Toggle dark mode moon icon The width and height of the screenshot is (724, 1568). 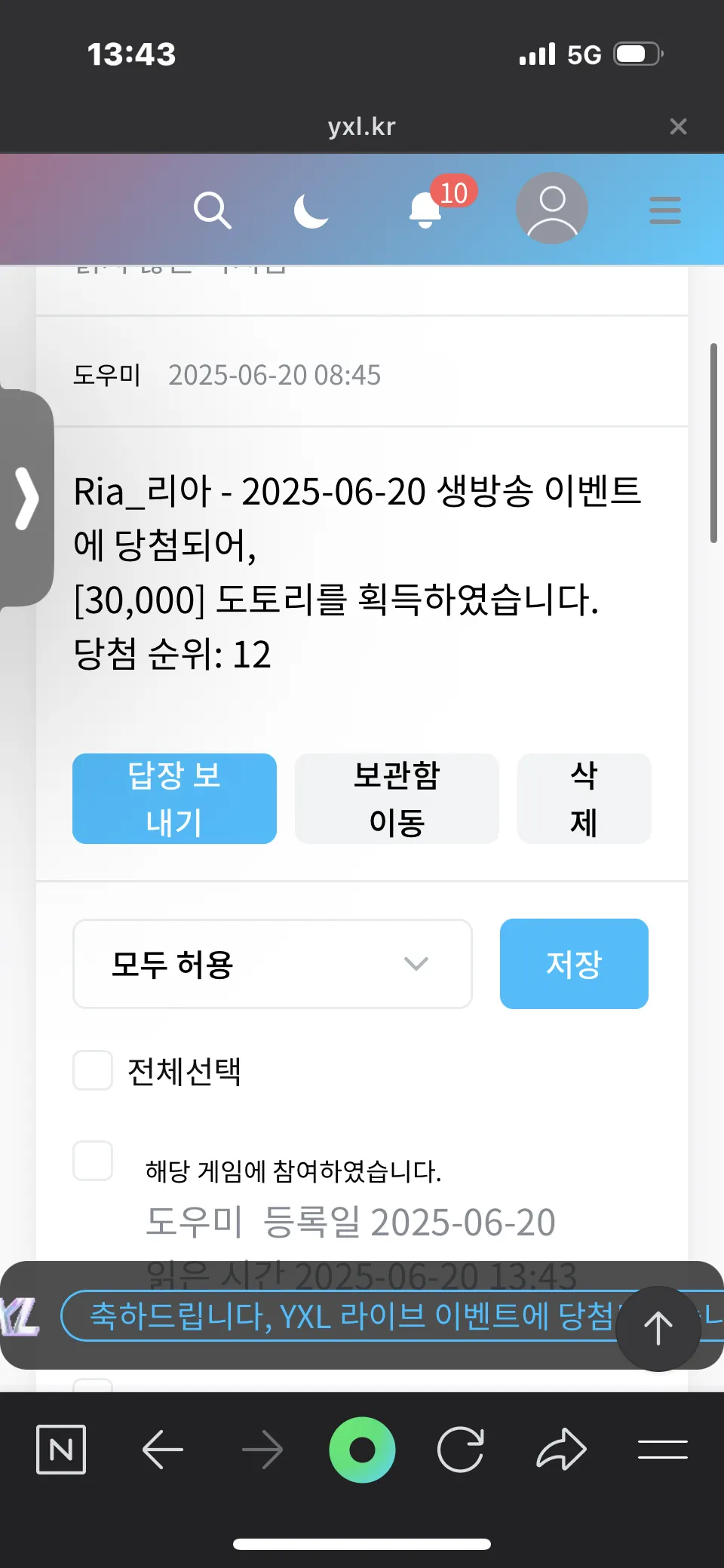coord(311,210)
